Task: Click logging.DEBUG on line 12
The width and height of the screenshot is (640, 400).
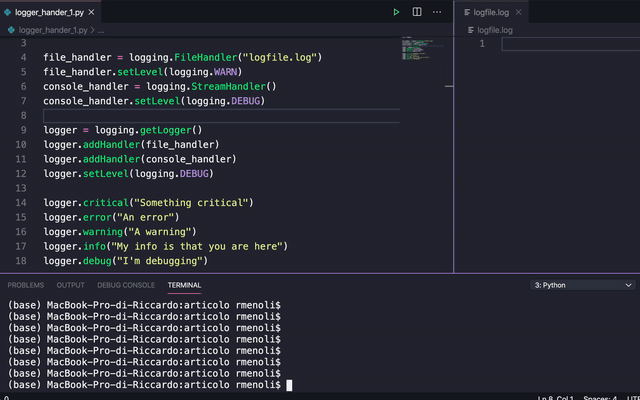Action: 171,174
